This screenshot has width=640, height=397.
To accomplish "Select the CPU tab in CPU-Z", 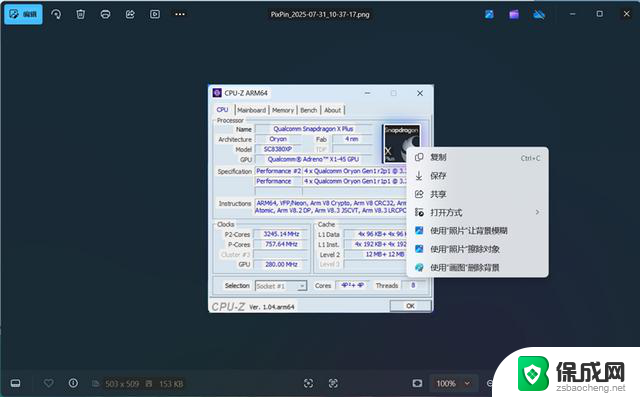I will (x=222, y=110).
